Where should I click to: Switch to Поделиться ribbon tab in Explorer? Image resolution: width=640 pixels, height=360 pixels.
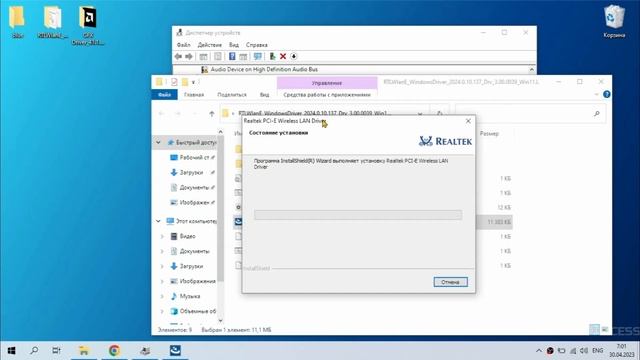pos(232,95)
